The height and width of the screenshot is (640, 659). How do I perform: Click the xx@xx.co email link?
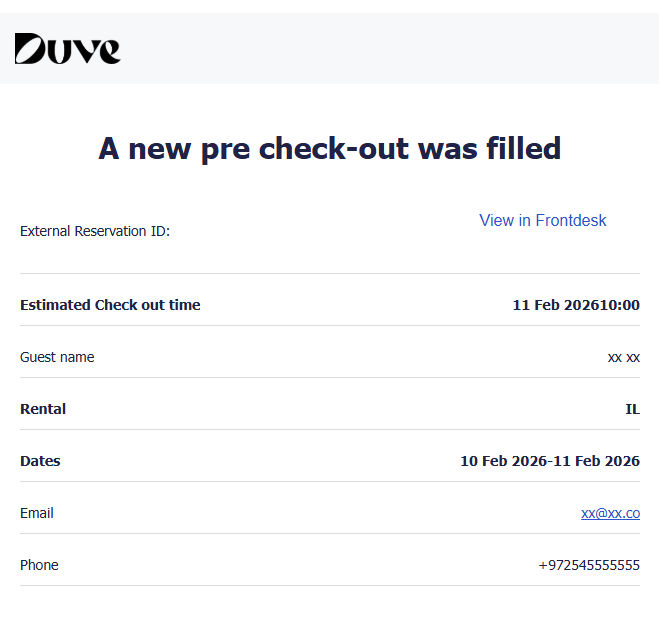pos(610,513)
